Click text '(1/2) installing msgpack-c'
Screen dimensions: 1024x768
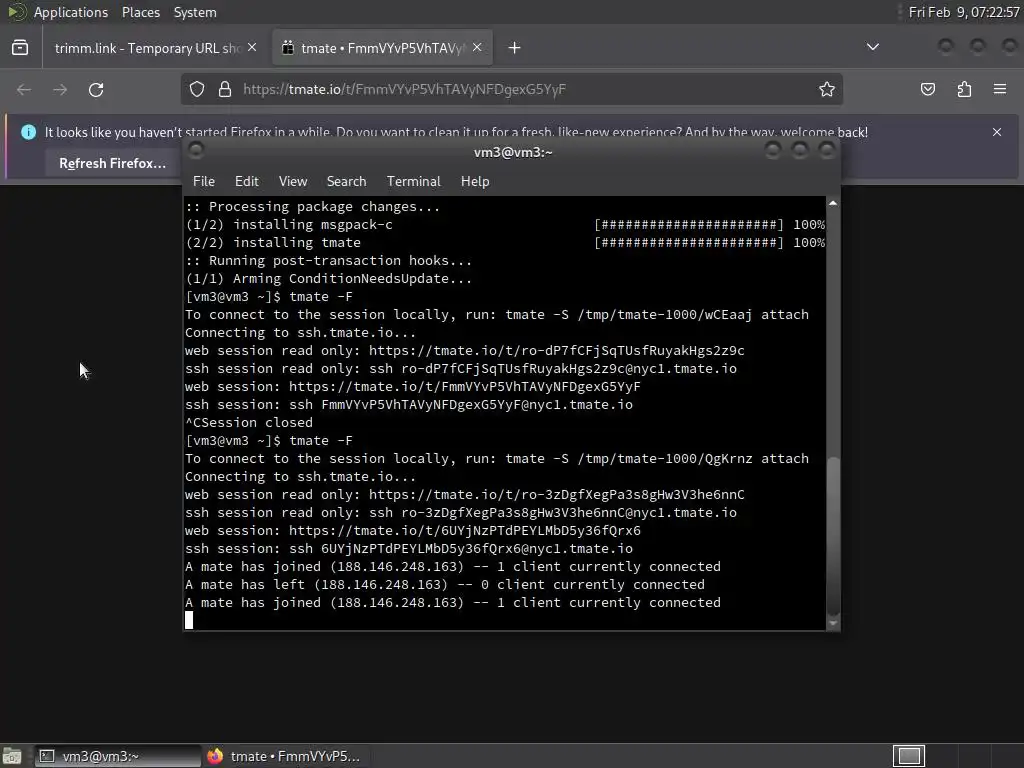[x=289, y=225]
